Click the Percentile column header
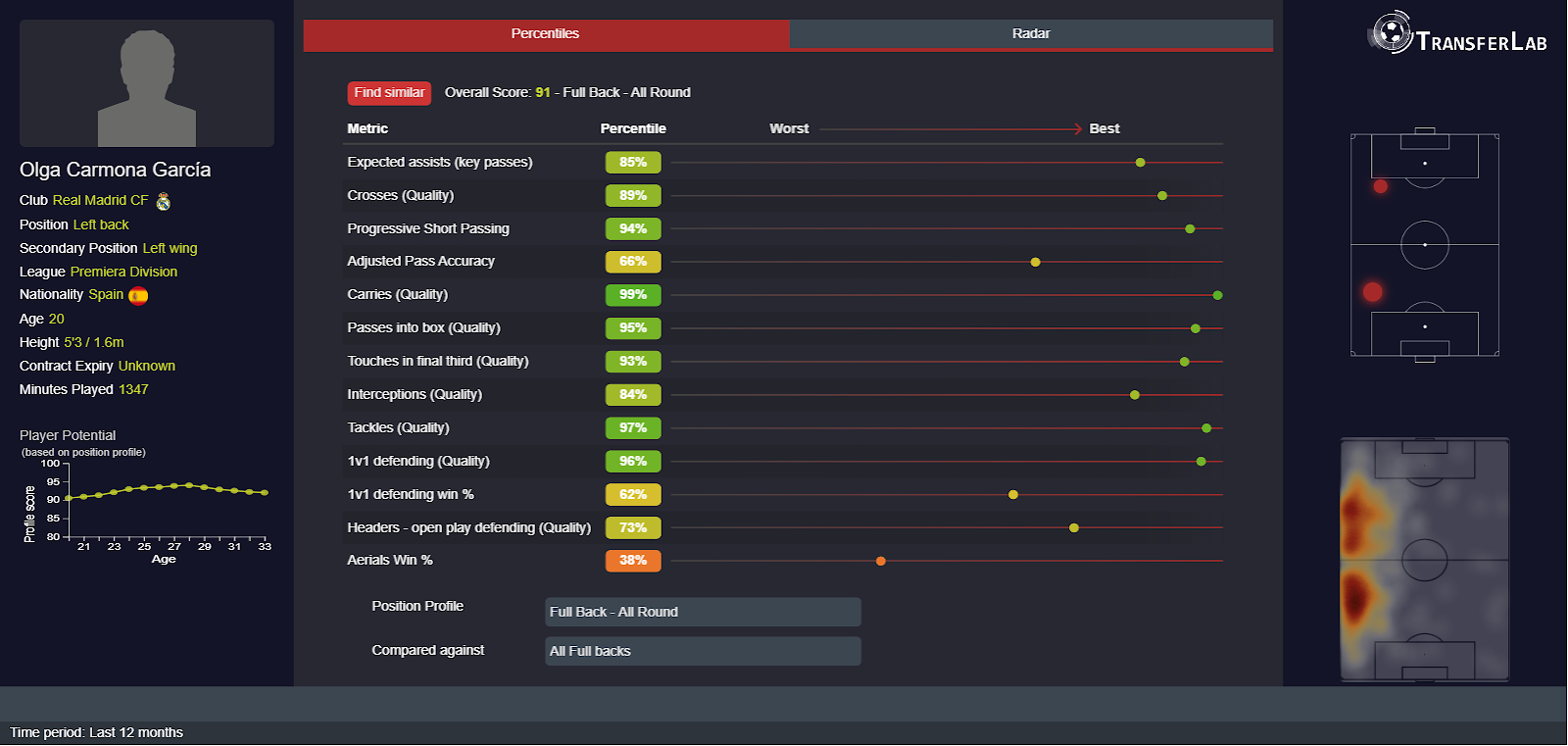This screenshot has width=1568, height=746. pos(633,128)
